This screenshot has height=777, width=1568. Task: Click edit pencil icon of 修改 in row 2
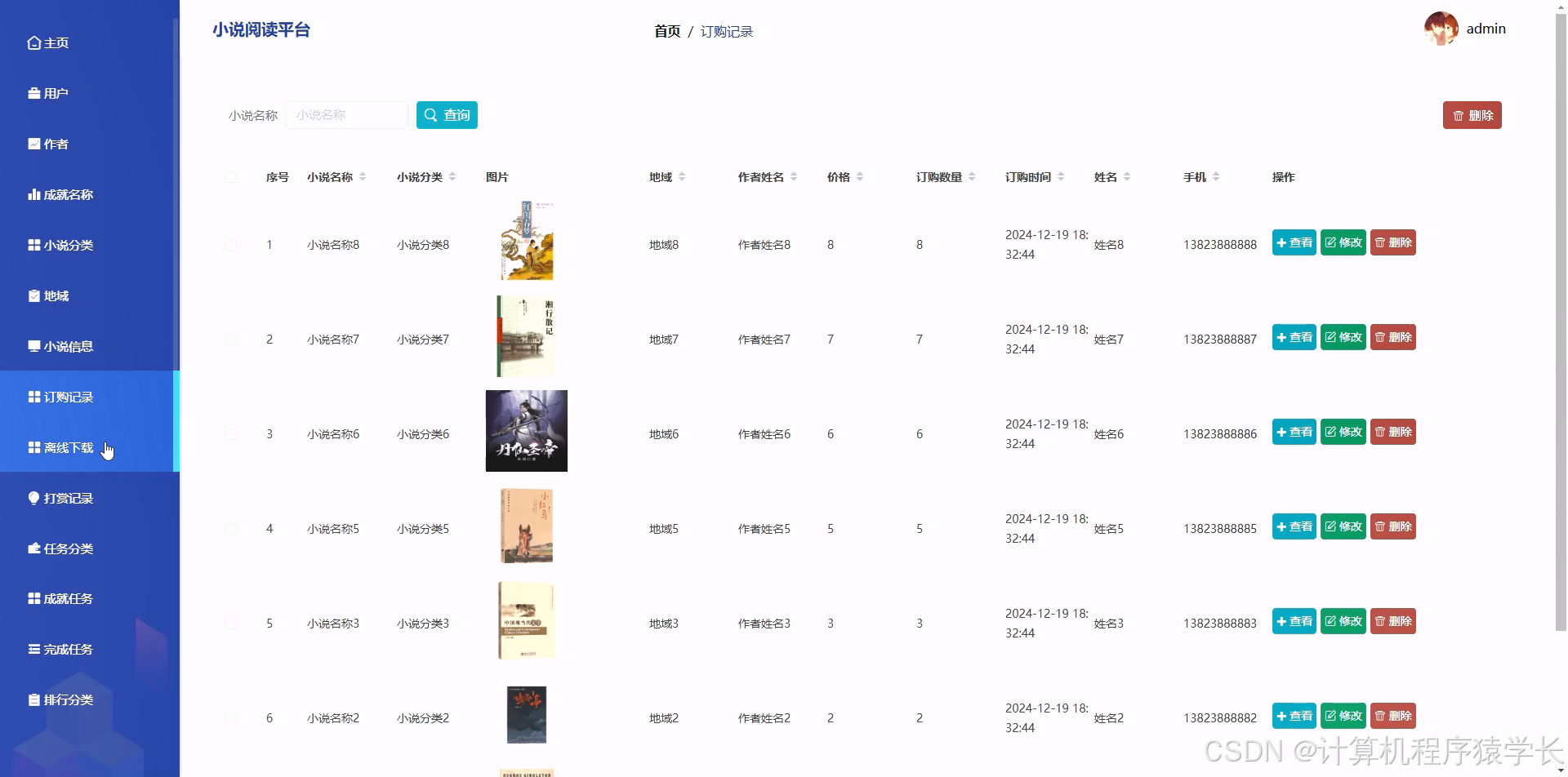(1330, 337)
